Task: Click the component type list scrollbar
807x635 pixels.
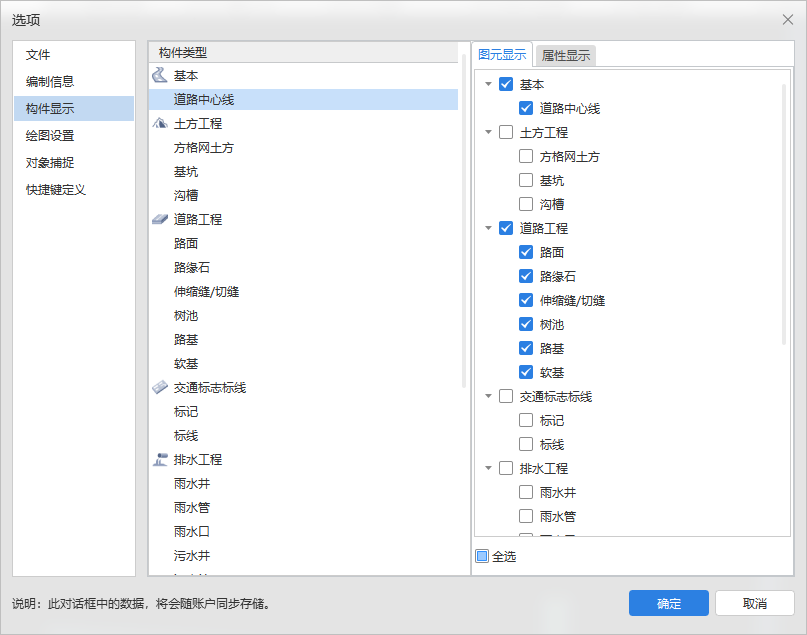Action: [x=464, y=220]
